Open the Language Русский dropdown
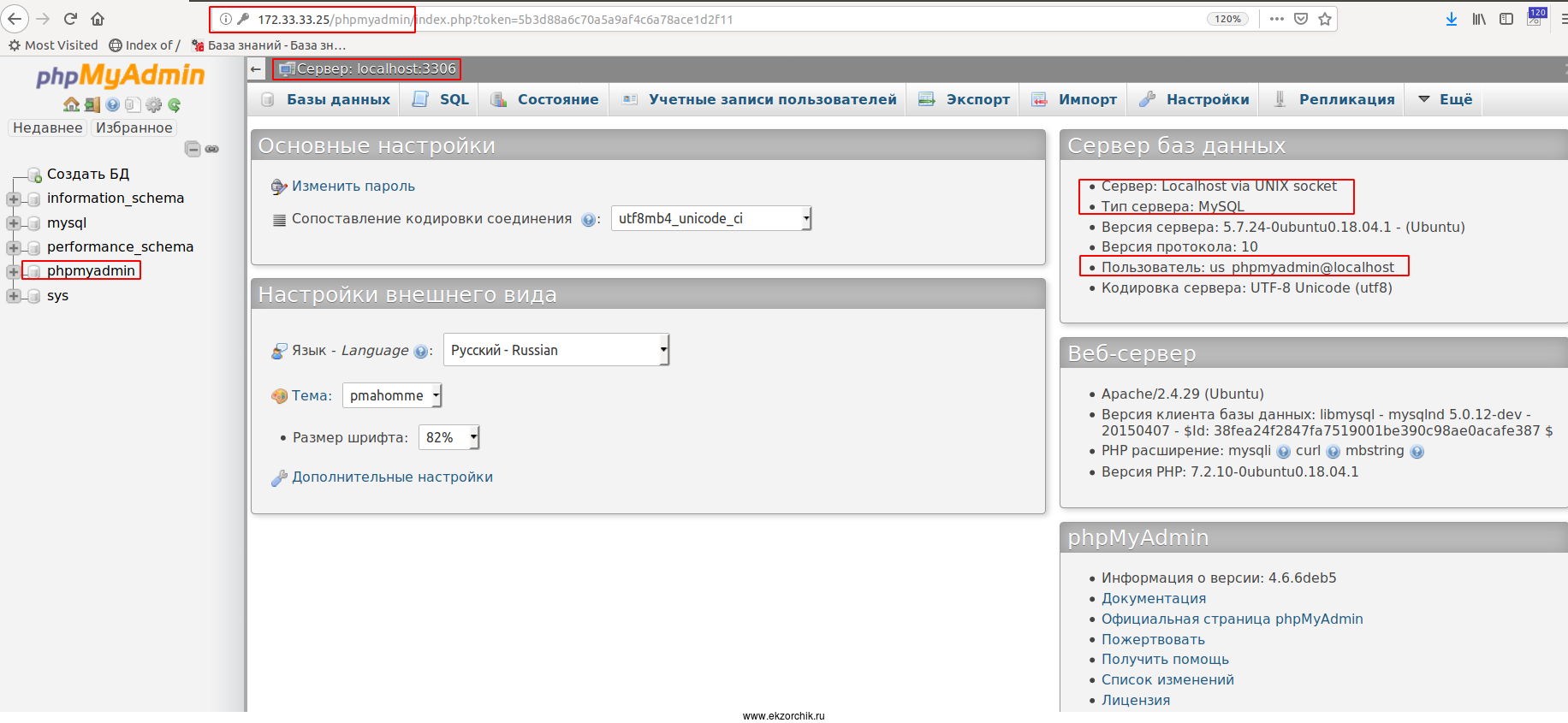The image size is (1568, 723). [x=556, y=350]
